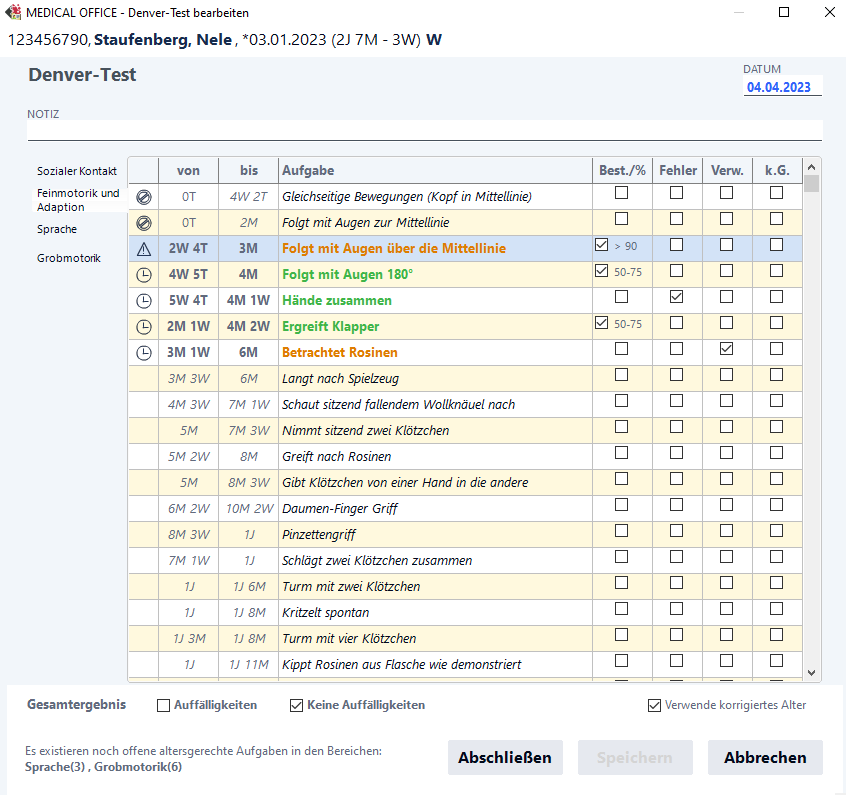This screenshot has width=846, height=795.
Task: Click the clock icon beside Folgt mit Augen 180°
Action: 143,275
